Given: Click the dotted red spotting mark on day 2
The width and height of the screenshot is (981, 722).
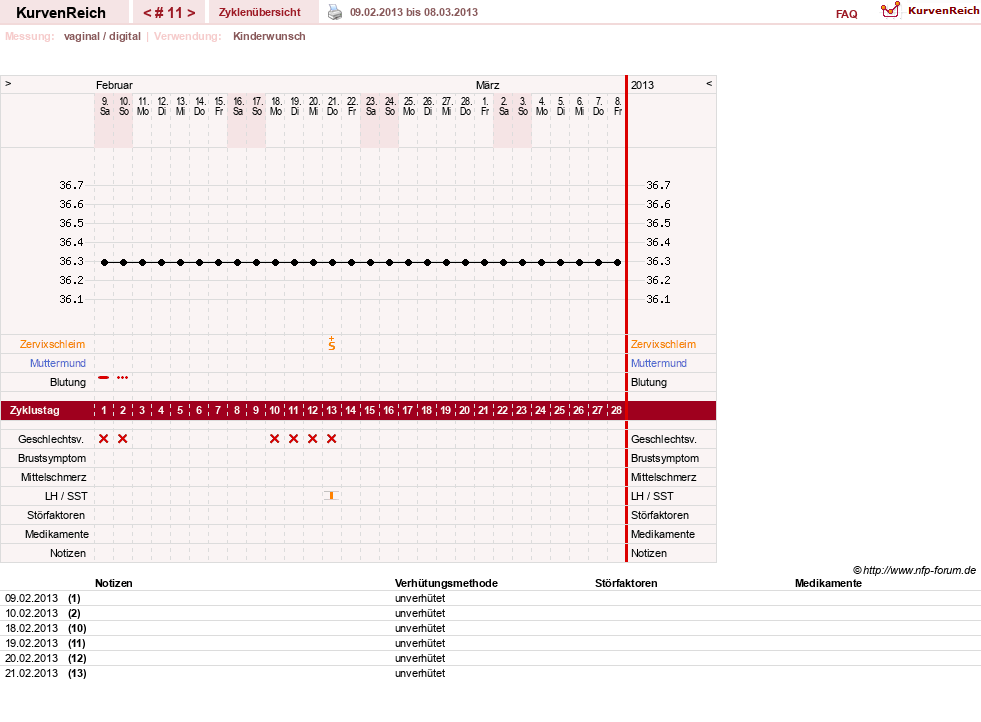Looking at the screenshot, I should click(x=123, y=377).
